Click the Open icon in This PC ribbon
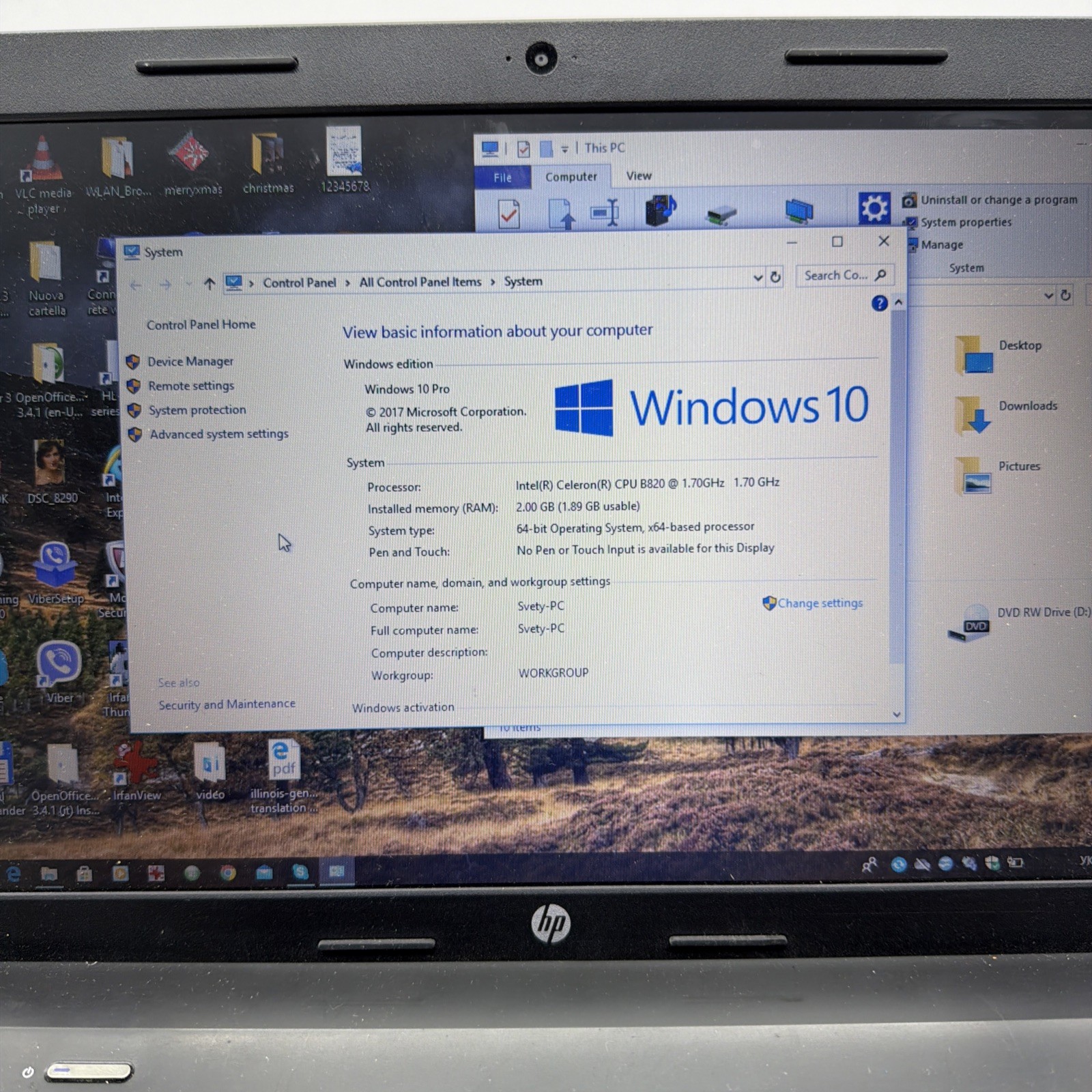The height and width of the screenshot is (1092, 1092). click(x=561, y=214)
